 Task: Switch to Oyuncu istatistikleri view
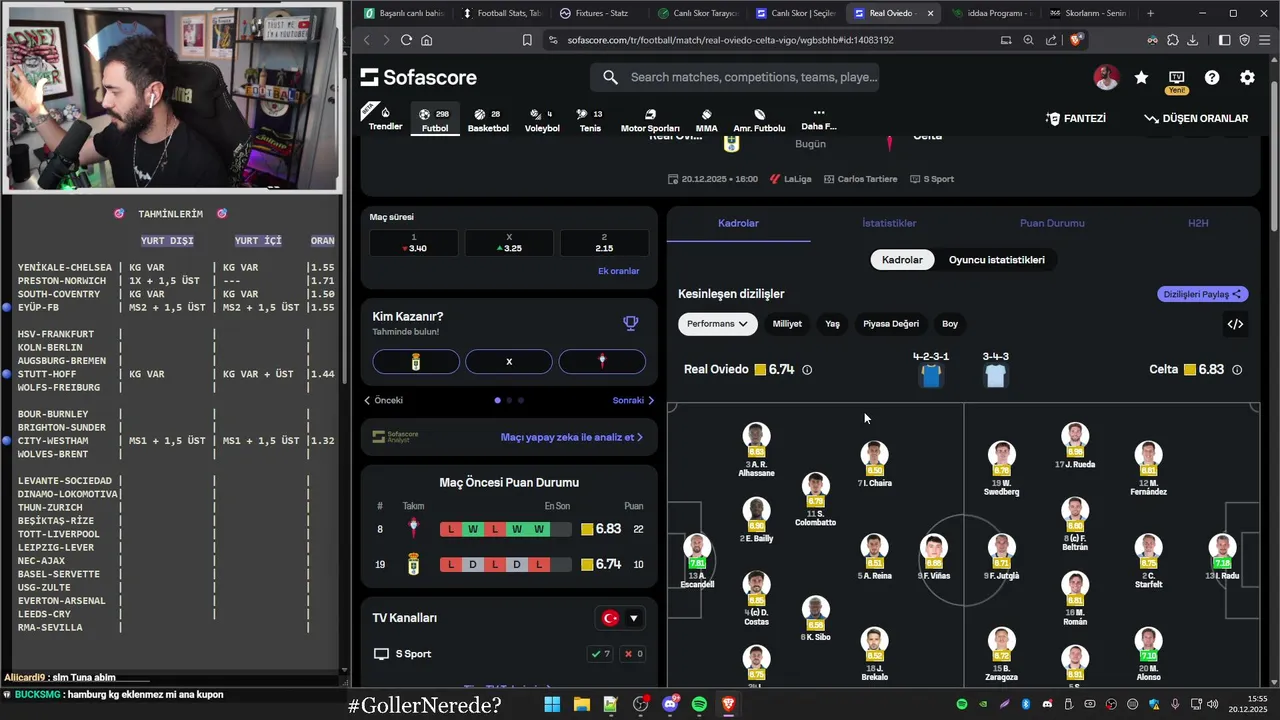(996, 260)
